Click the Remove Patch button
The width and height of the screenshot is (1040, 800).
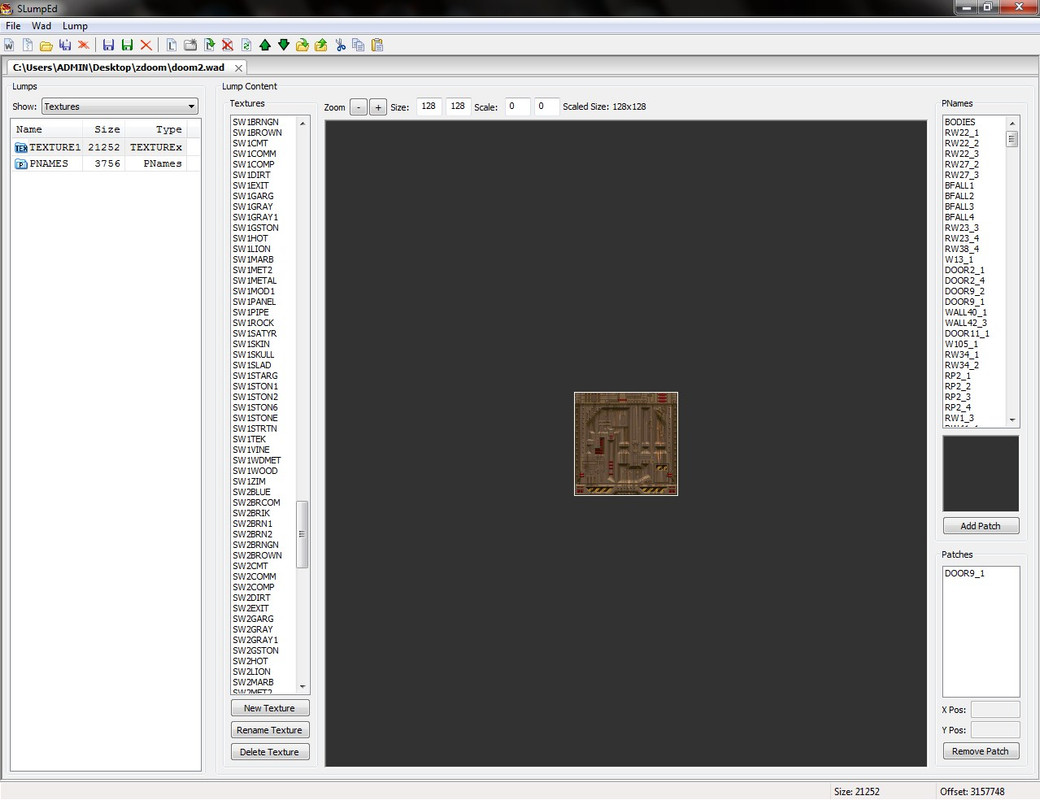[x=981, y=751]
